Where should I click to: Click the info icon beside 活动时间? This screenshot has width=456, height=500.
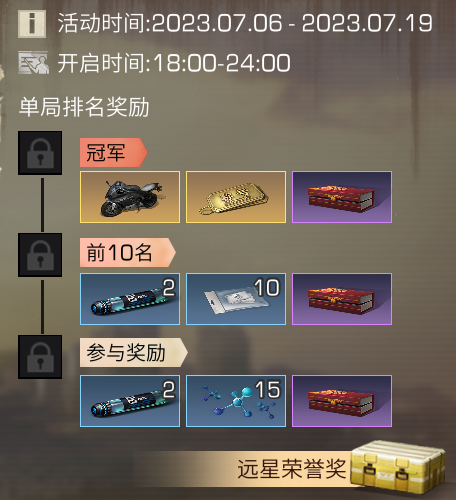(x=32, y=24)
